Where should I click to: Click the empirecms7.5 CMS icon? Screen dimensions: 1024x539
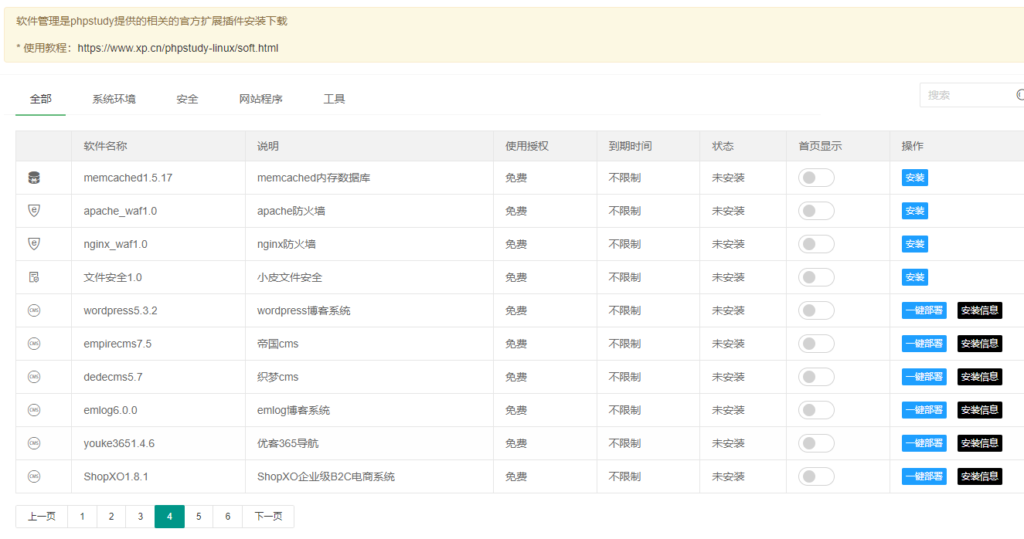coord(34,344)
